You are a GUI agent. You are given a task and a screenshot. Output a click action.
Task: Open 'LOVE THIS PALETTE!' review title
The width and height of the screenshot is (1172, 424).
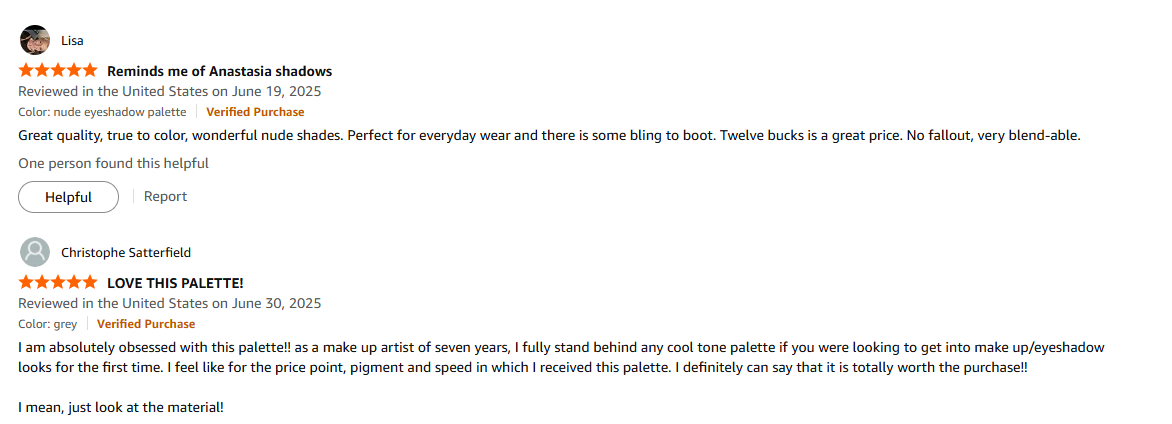click(175, 283)
